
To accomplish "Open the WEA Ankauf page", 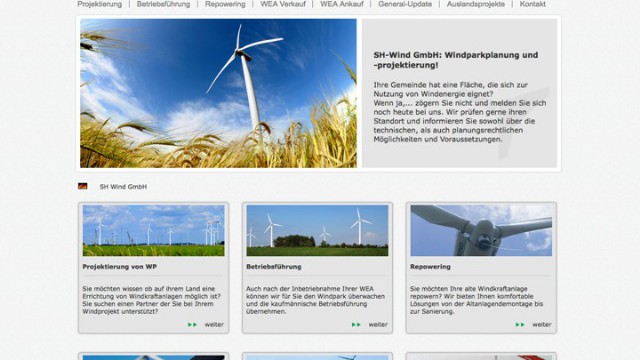I will click(x=342, y=4).
